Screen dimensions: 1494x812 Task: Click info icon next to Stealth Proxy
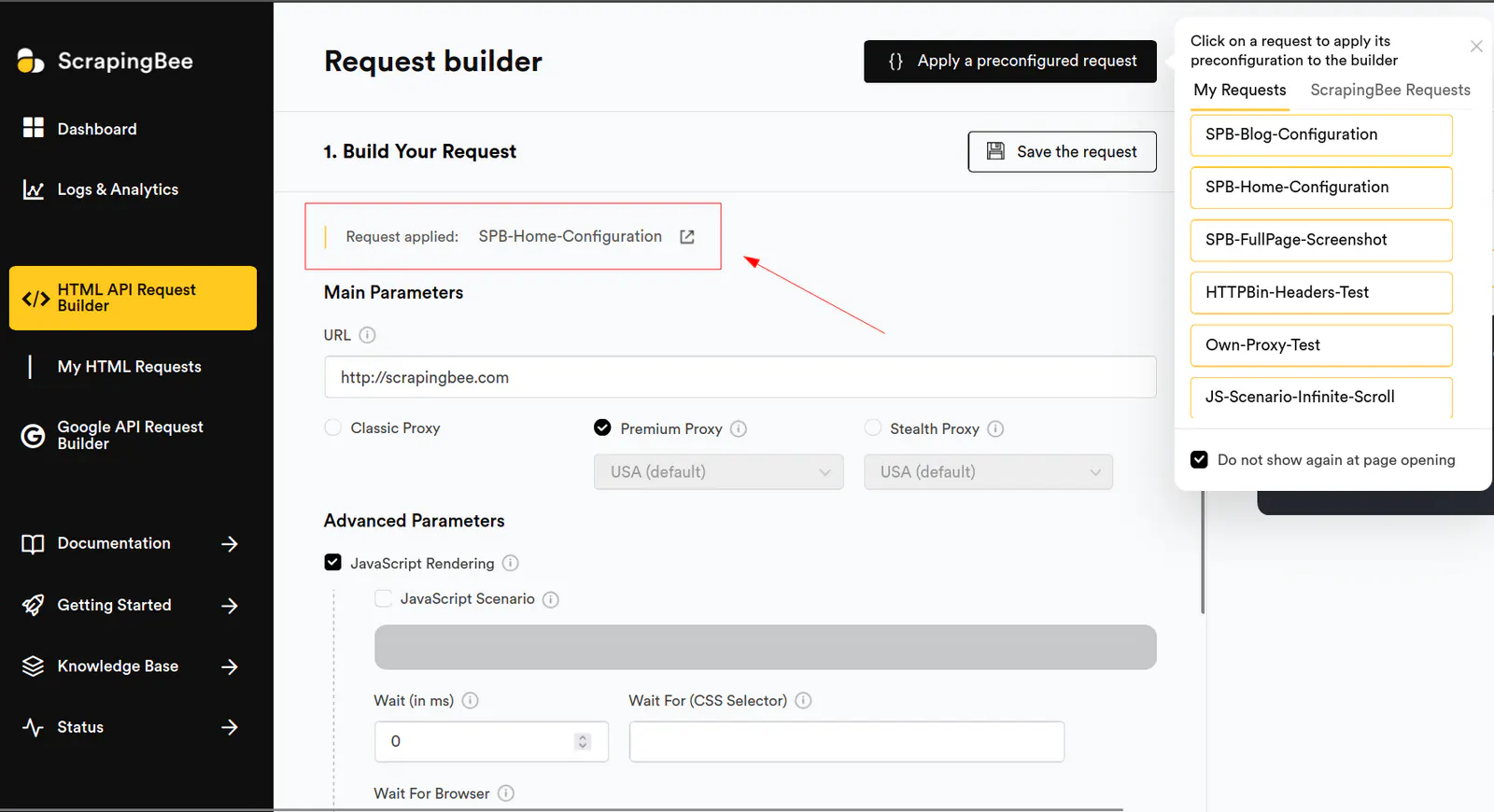[995, 428]
